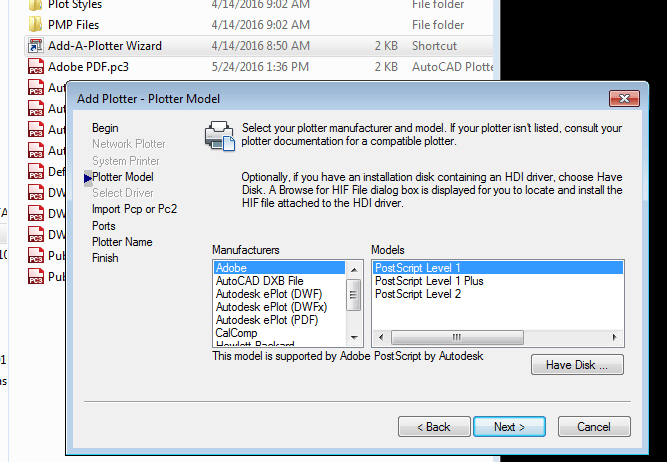Screen dimensions: 667x462
Task: Select the last PC3 icon starting with 'Pub'
Action: [36, 277]
